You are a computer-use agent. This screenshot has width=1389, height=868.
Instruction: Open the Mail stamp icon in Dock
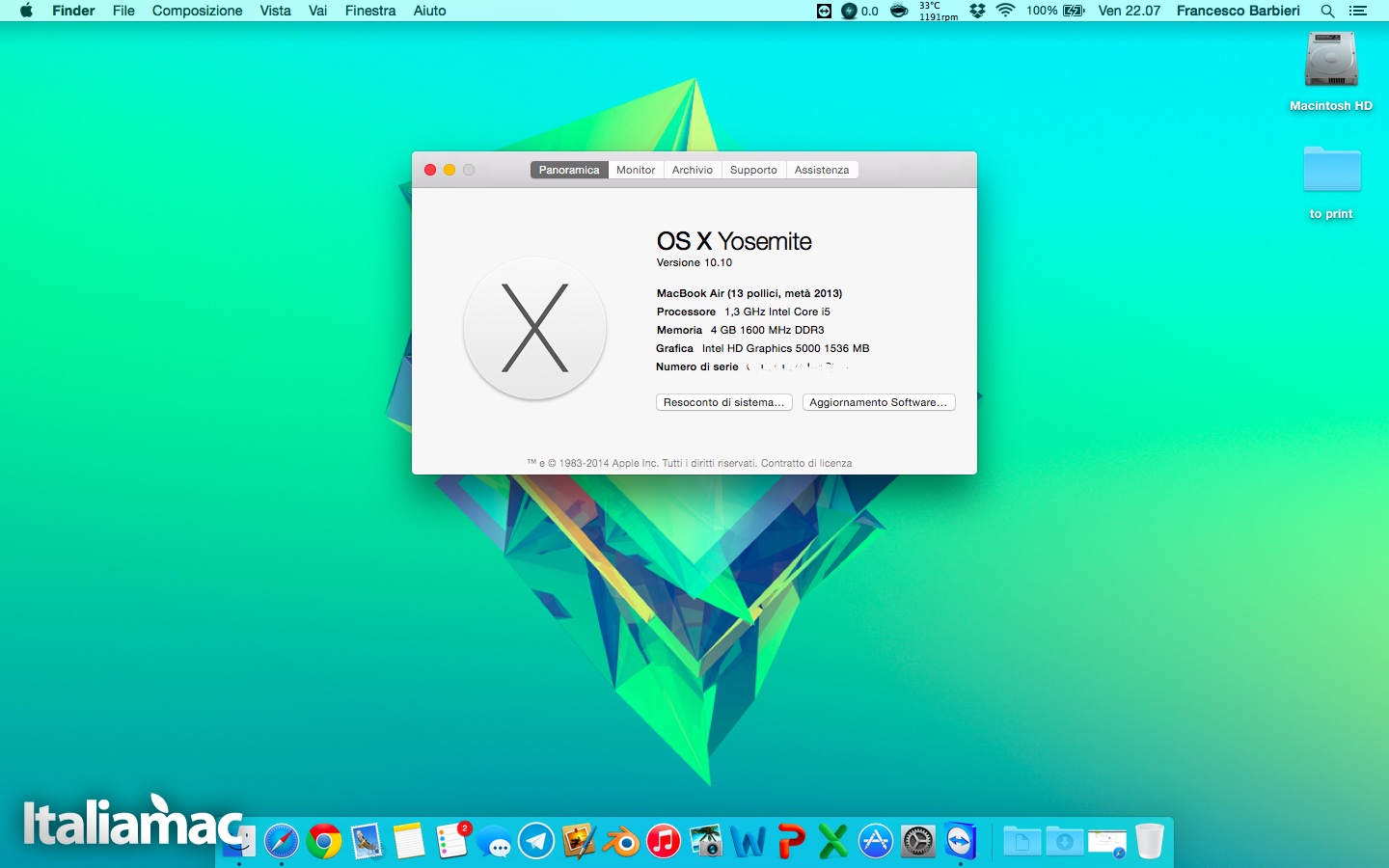click(x=367, y=841)
